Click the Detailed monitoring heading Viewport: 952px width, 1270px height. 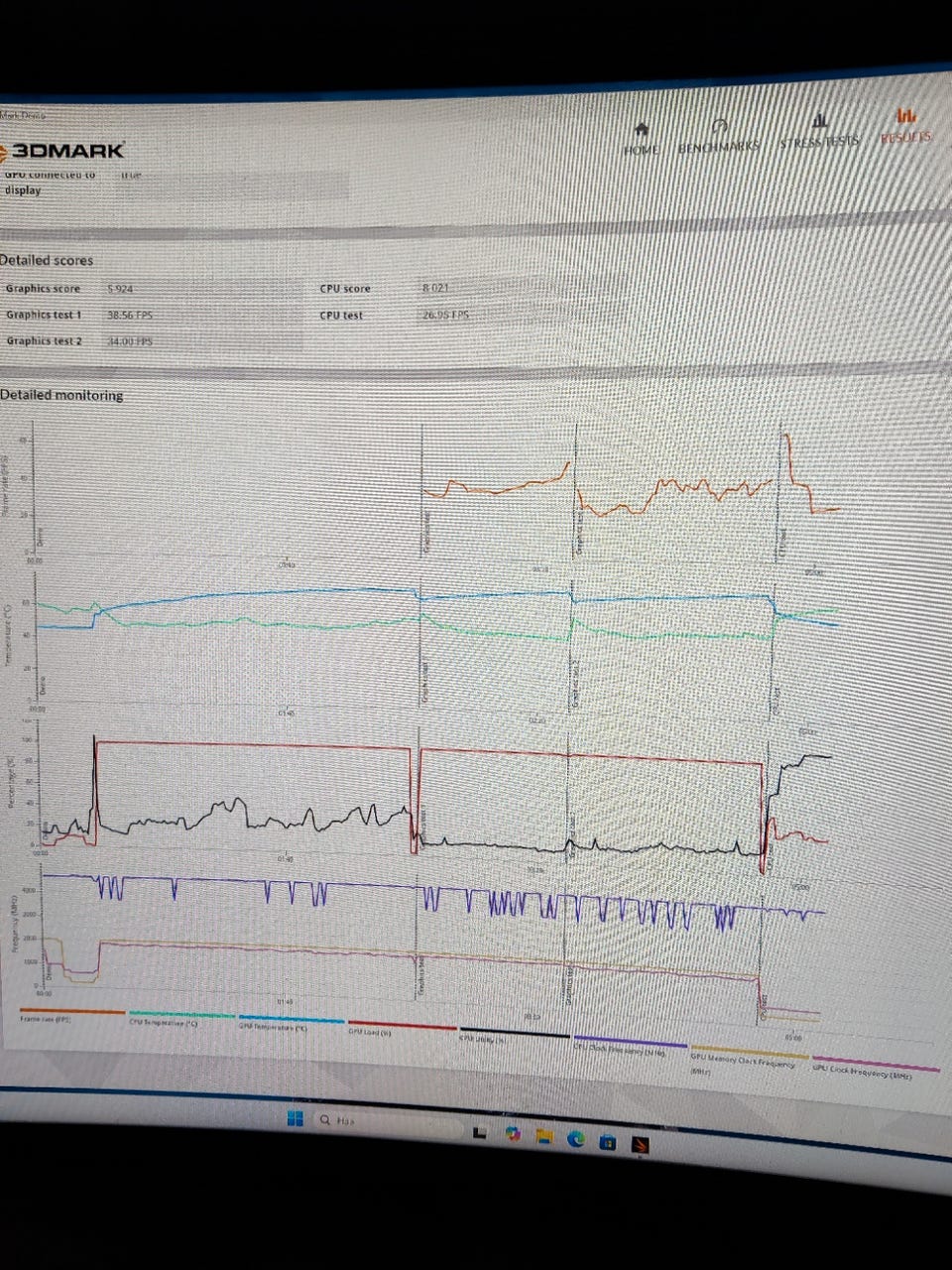click(61, 395)
